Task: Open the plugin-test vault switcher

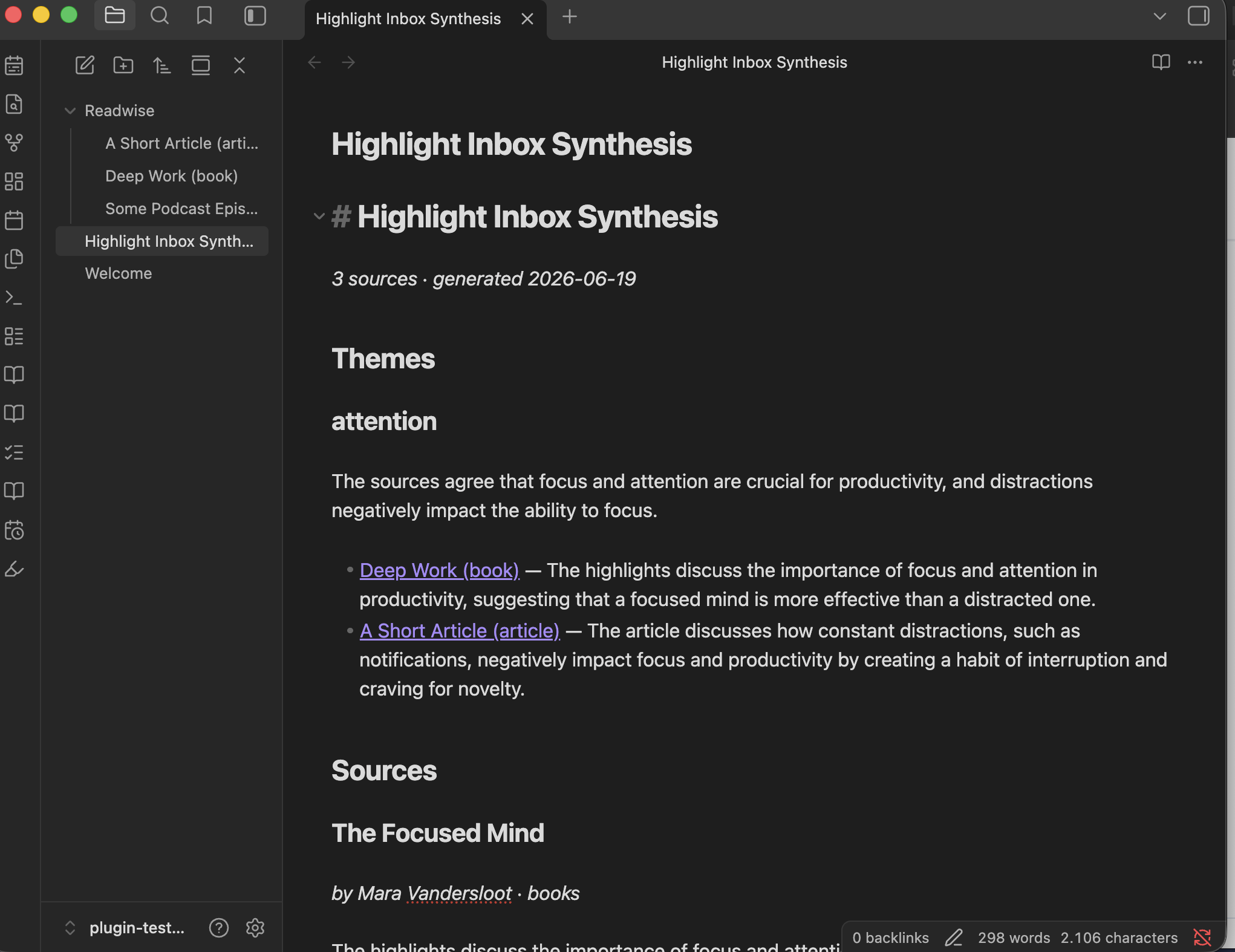Action: coord(124,927)
